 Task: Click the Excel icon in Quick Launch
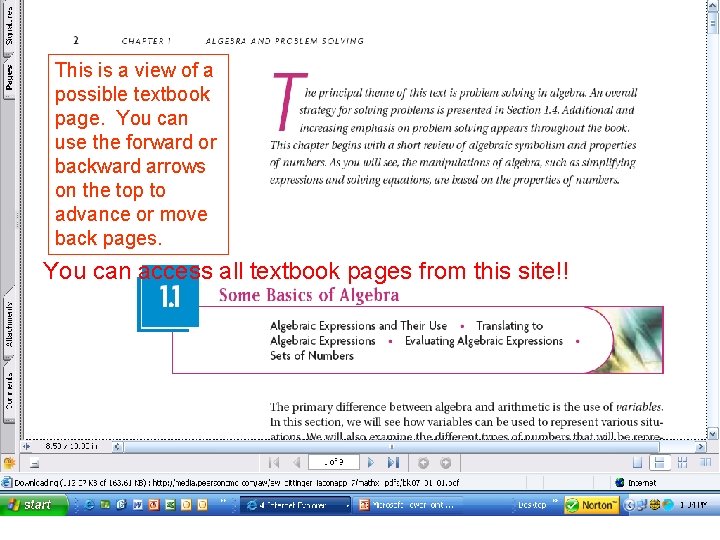[x=170, y=505]
